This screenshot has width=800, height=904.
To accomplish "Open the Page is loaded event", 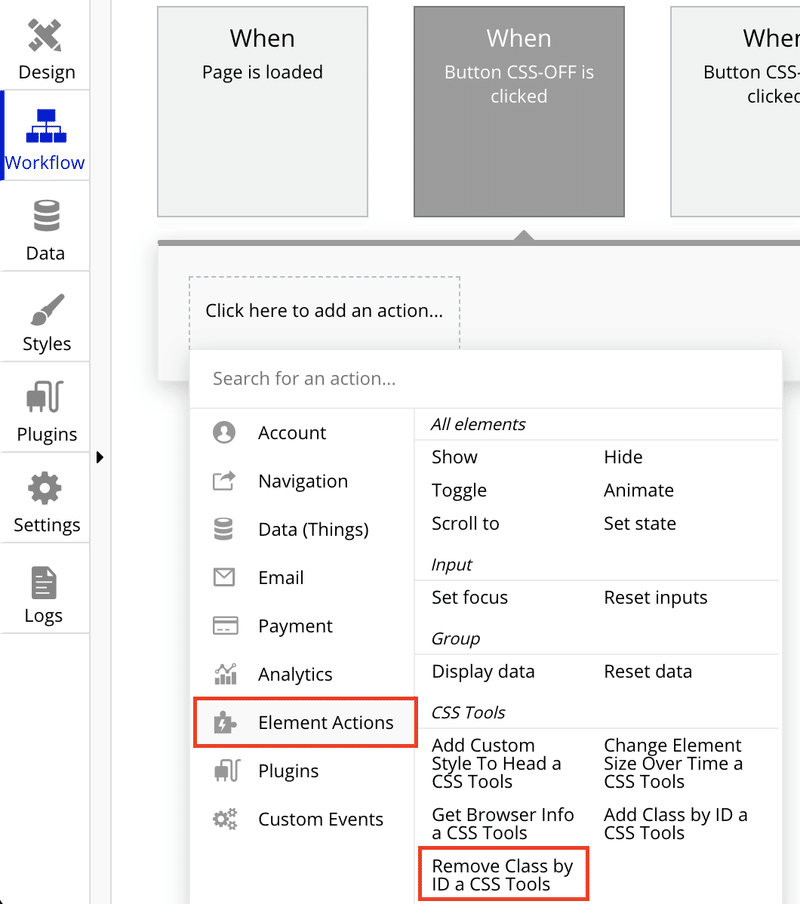I will click(263, 112).
